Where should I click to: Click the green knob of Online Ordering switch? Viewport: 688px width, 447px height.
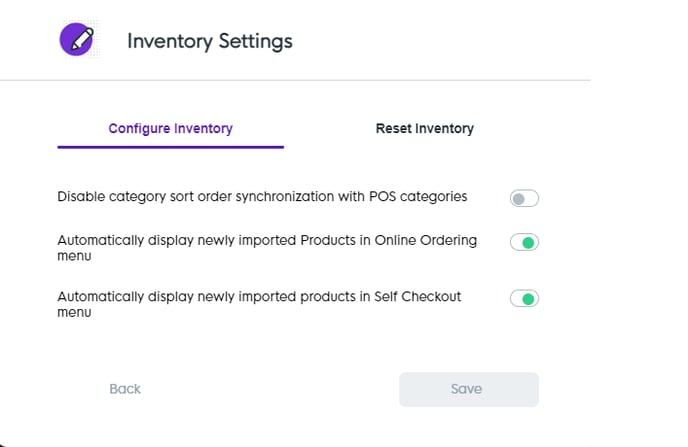click(x=530, y=242)
